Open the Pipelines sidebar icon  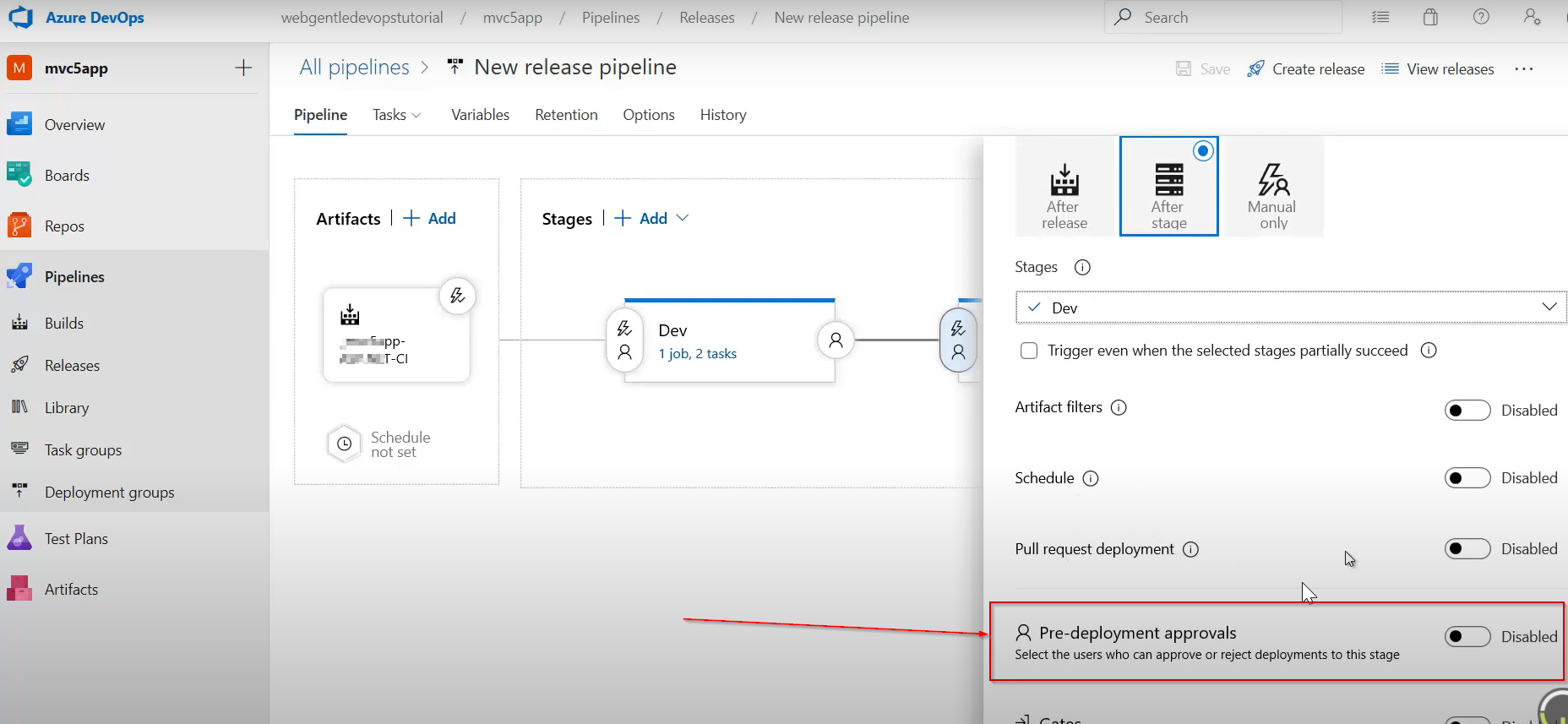point(19,276)
